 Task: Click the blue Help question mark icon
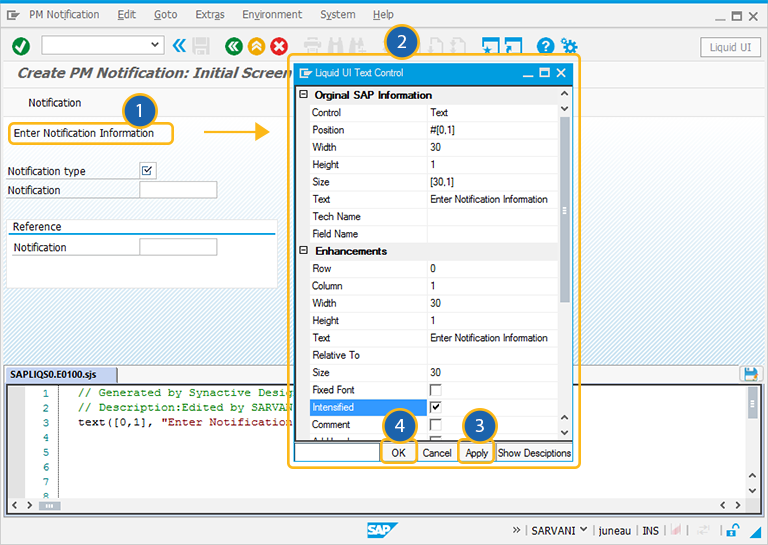pos(545,47)
